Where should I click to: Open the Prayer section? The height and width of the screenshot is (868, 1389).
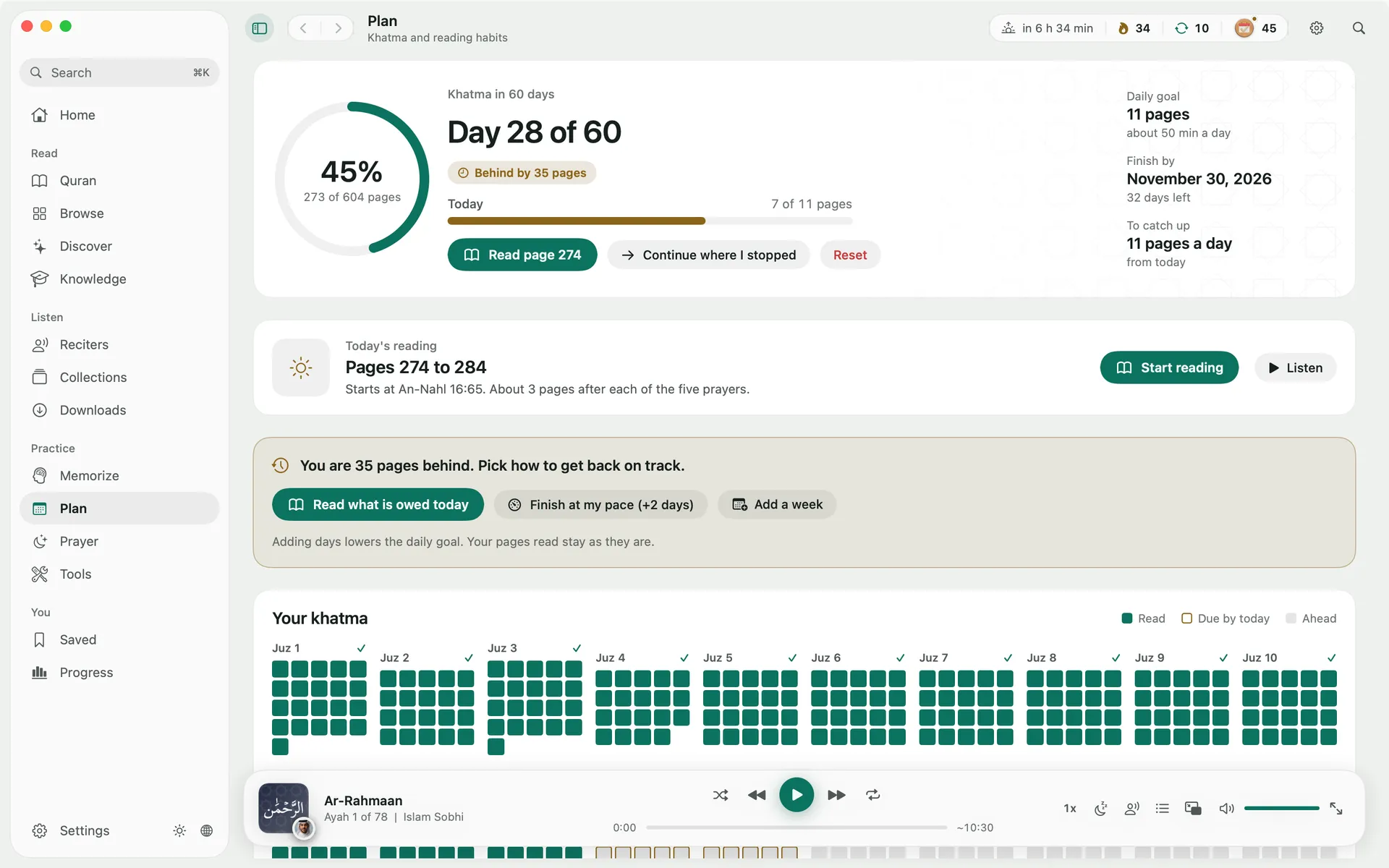[119, 542]
